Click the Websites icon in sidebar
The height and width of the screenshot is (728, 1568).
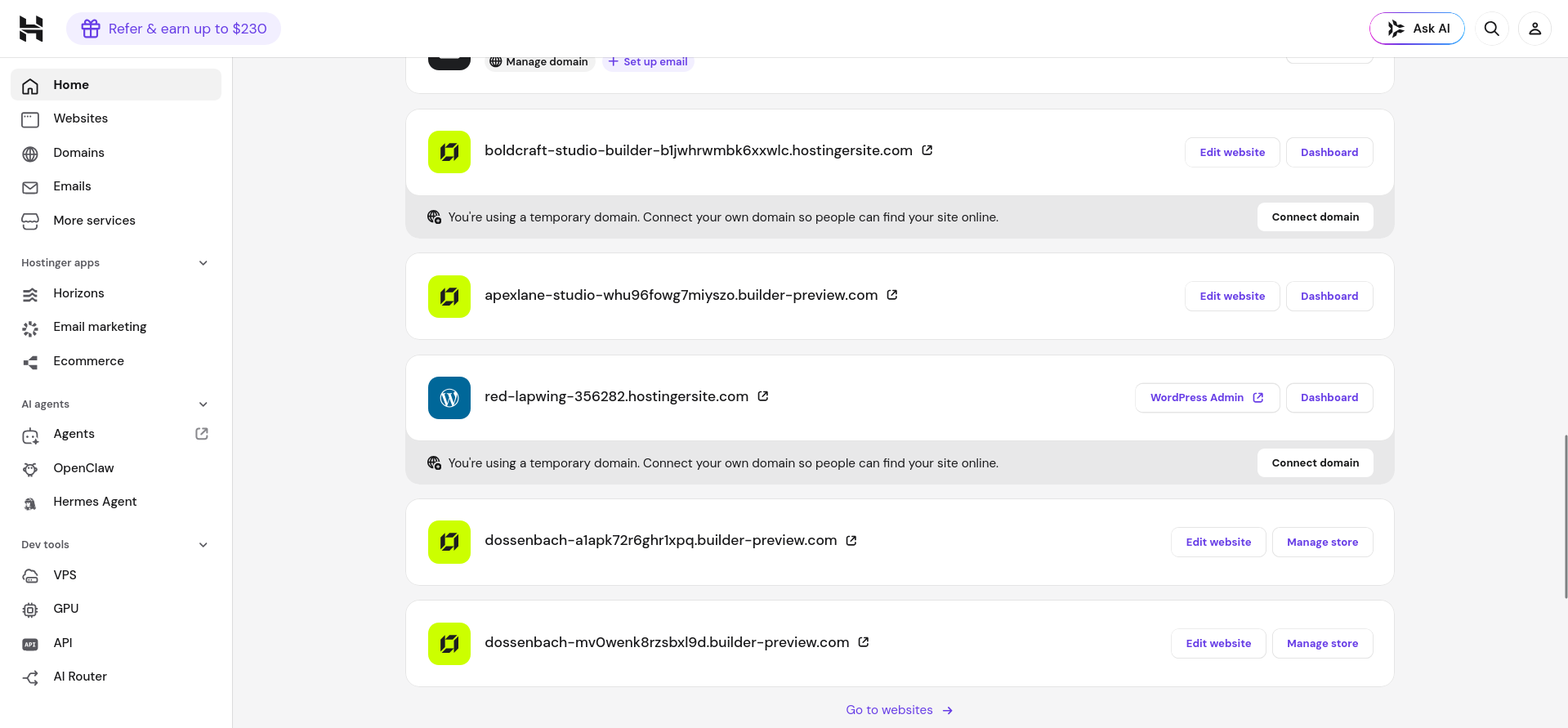(x=30, y=120)
